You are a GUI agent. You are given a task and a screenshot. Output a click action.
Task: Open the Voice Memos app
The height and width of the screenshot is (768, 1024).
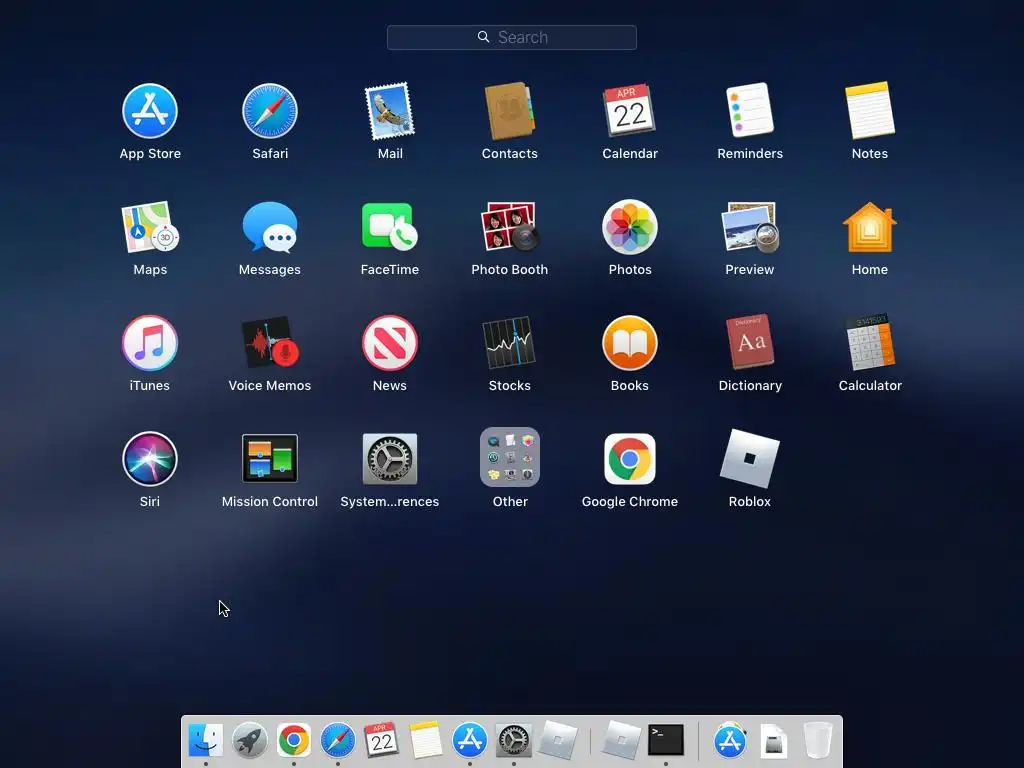click(270, 343)
